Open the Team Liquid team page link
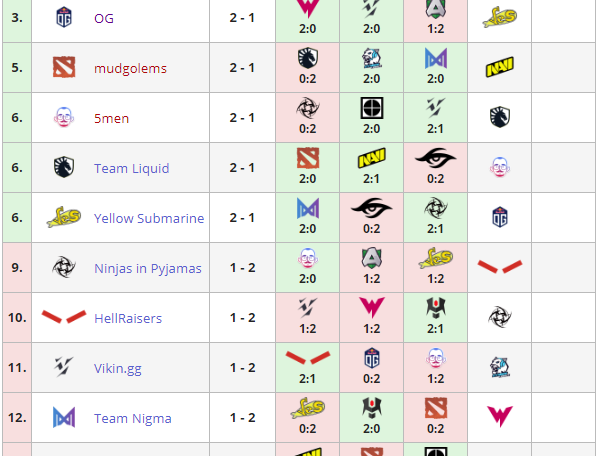This screenshot has height=456, width=602. point(131,168)
